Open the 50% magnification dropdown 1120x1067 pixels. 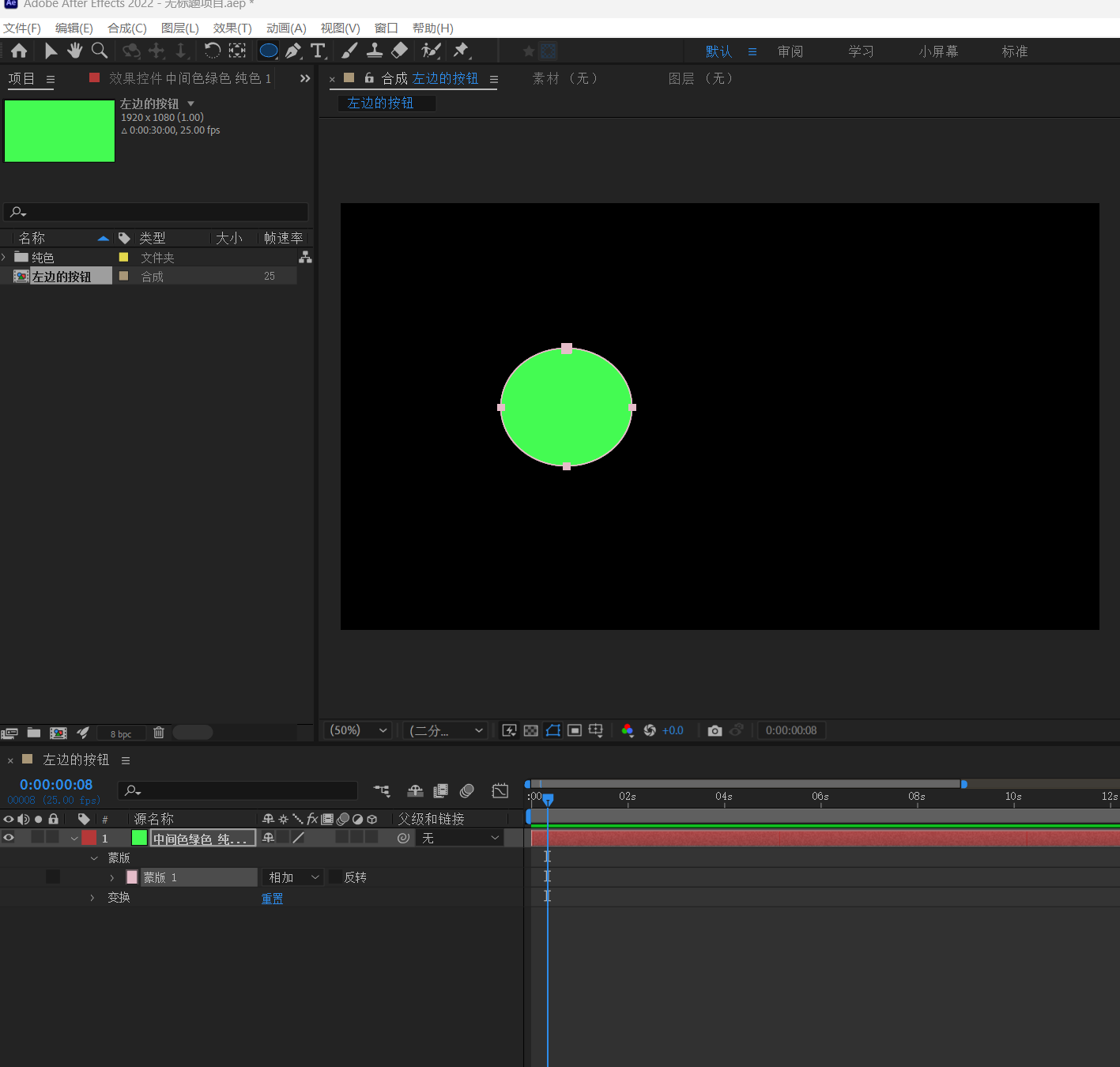pos(359,730)
